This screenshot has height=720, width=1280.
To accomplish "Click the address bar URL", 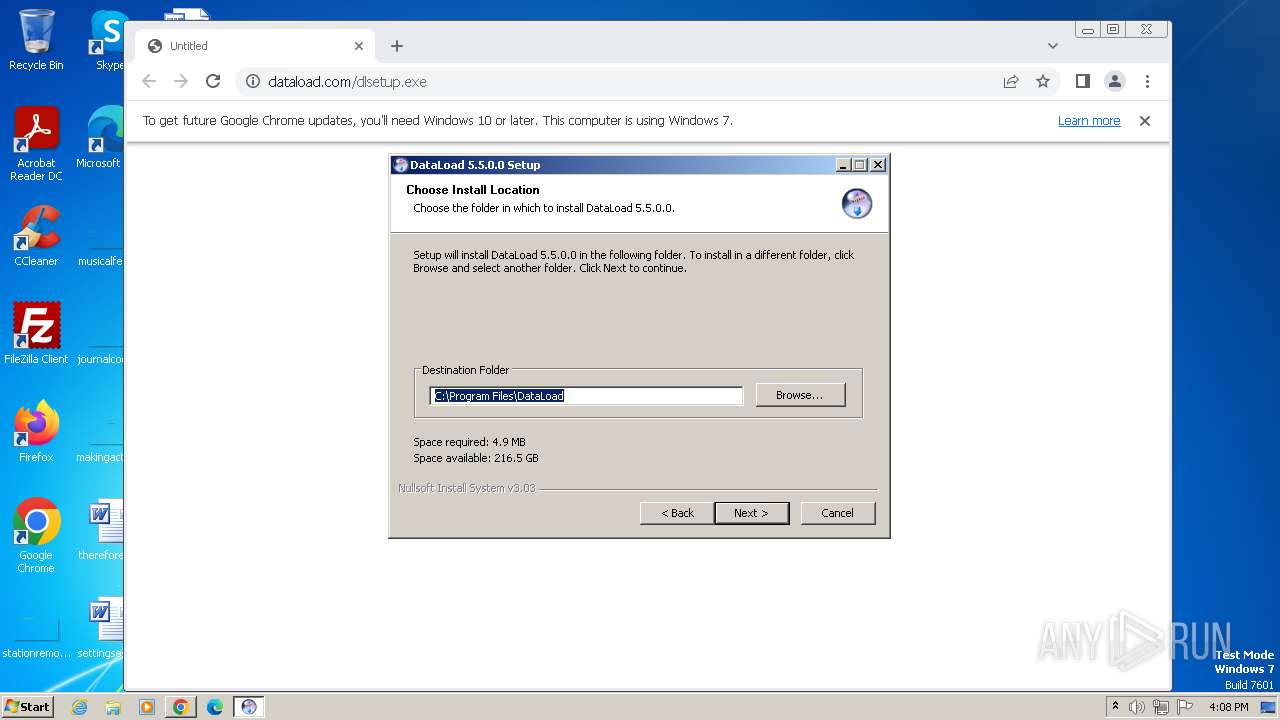I will click(347, 82).
